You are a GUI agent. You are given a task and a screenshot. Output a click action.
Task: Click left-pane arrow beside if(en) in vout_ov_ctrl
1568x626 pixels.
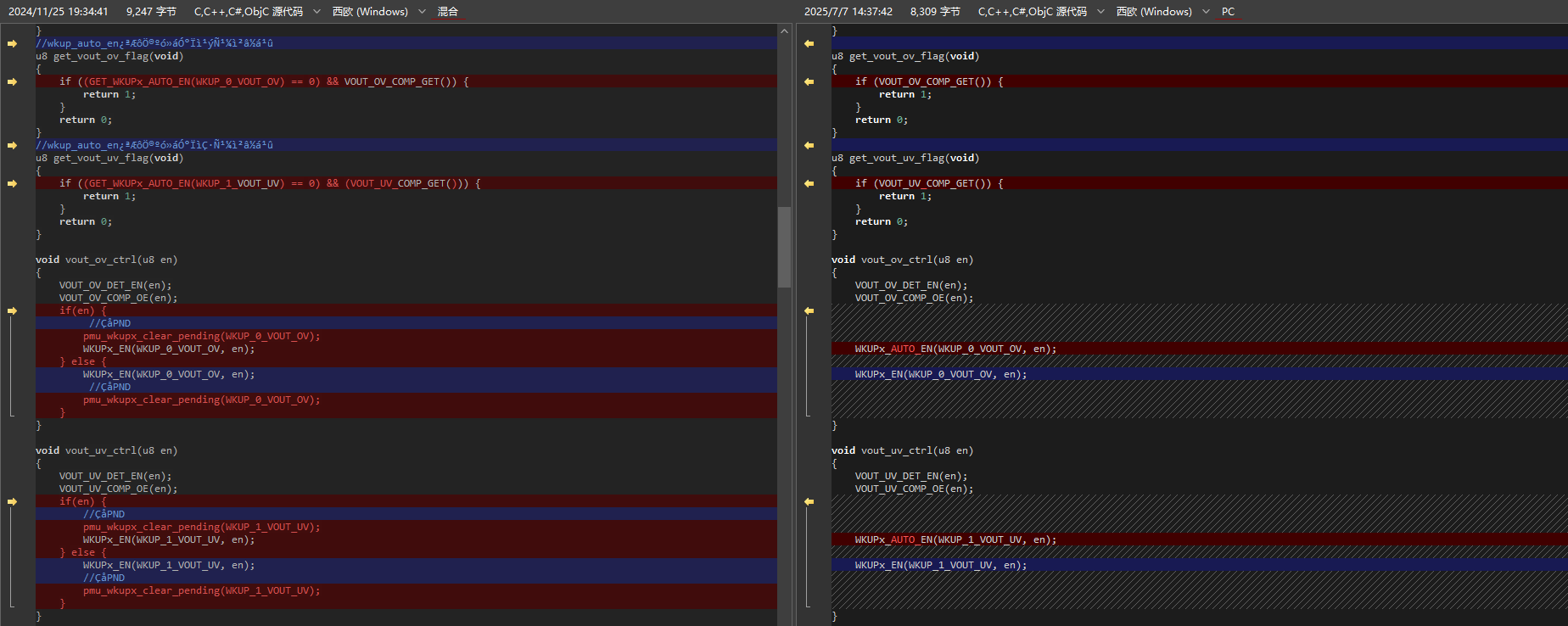pyautogui.click(x=12, y=310)
